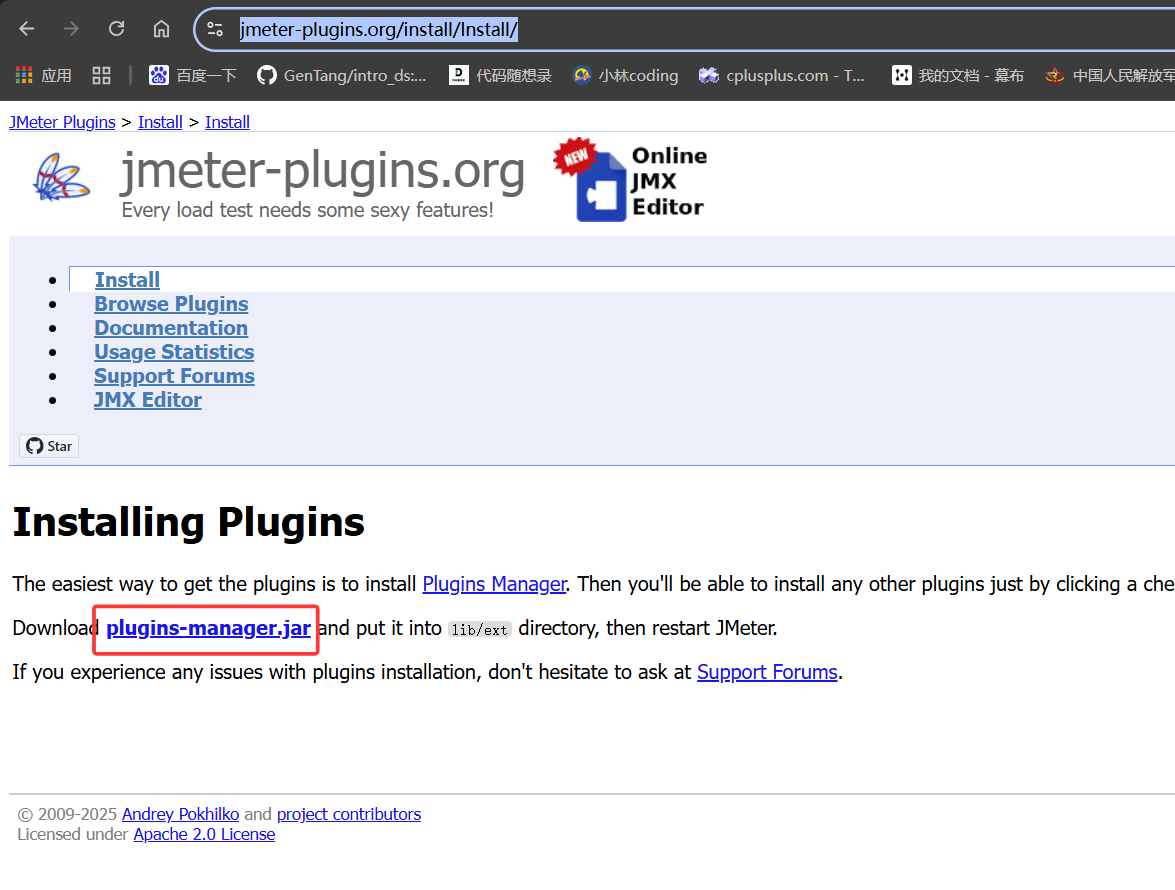
Task: Open the Apache 2.0 License link
Action: (205, 834)
